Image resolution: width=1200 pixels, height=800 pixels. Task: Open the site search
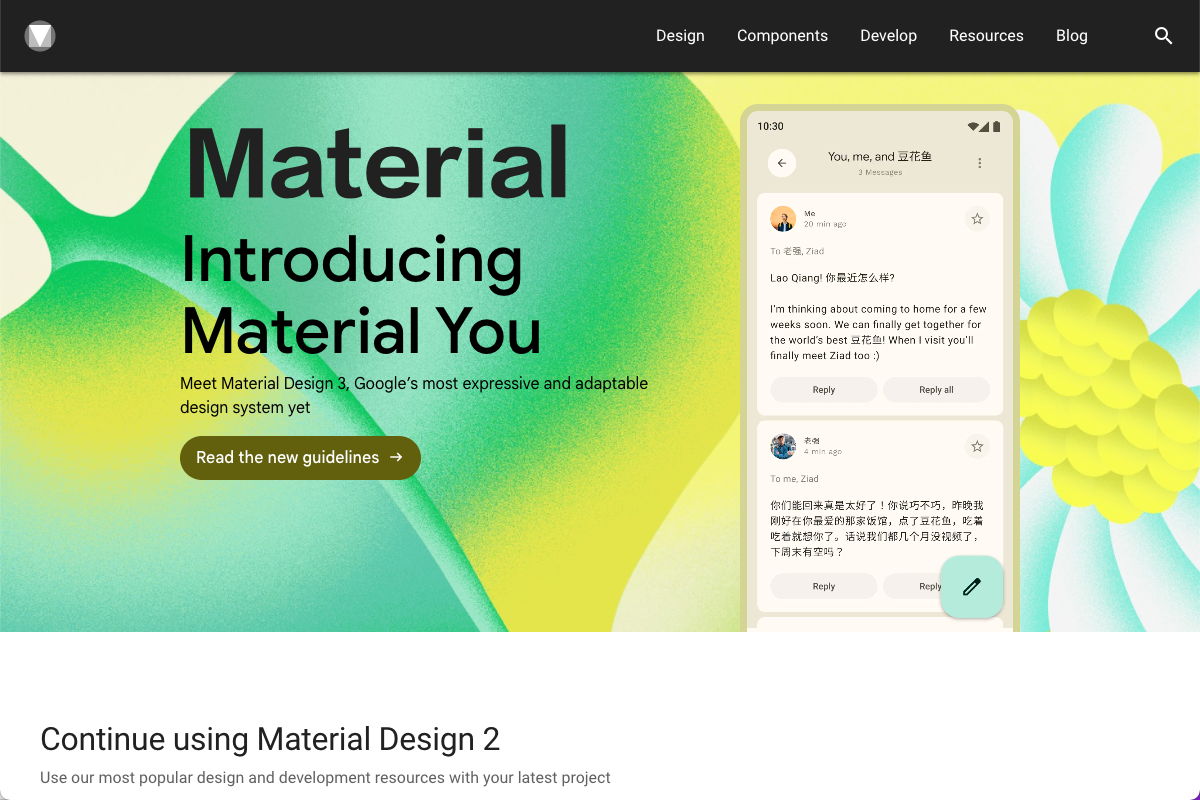1163,36
